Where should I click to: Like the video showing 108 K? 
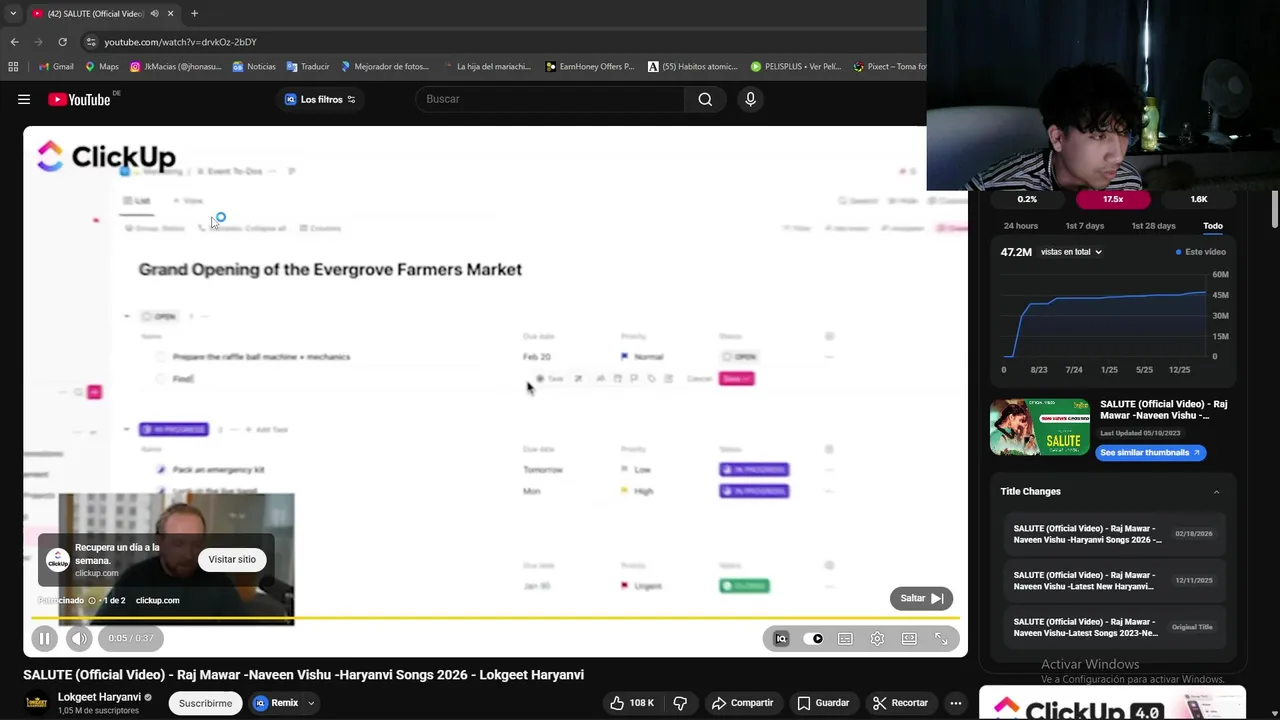point(631,703)
